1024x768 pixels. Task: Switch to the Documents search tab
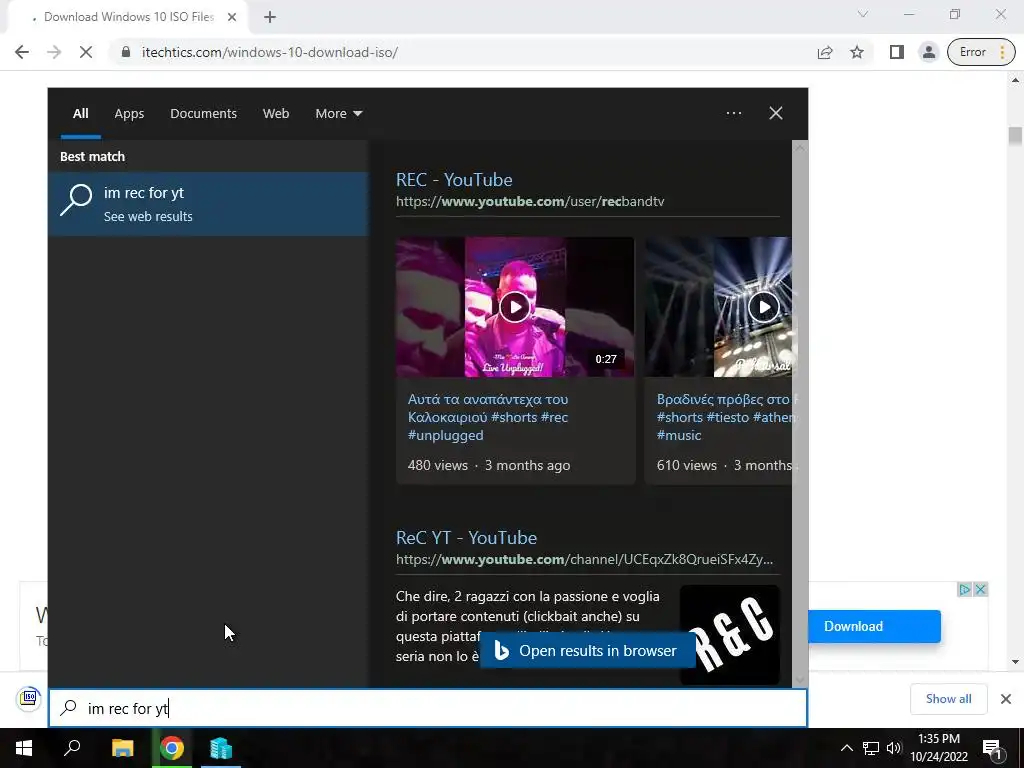coord(203,114)
